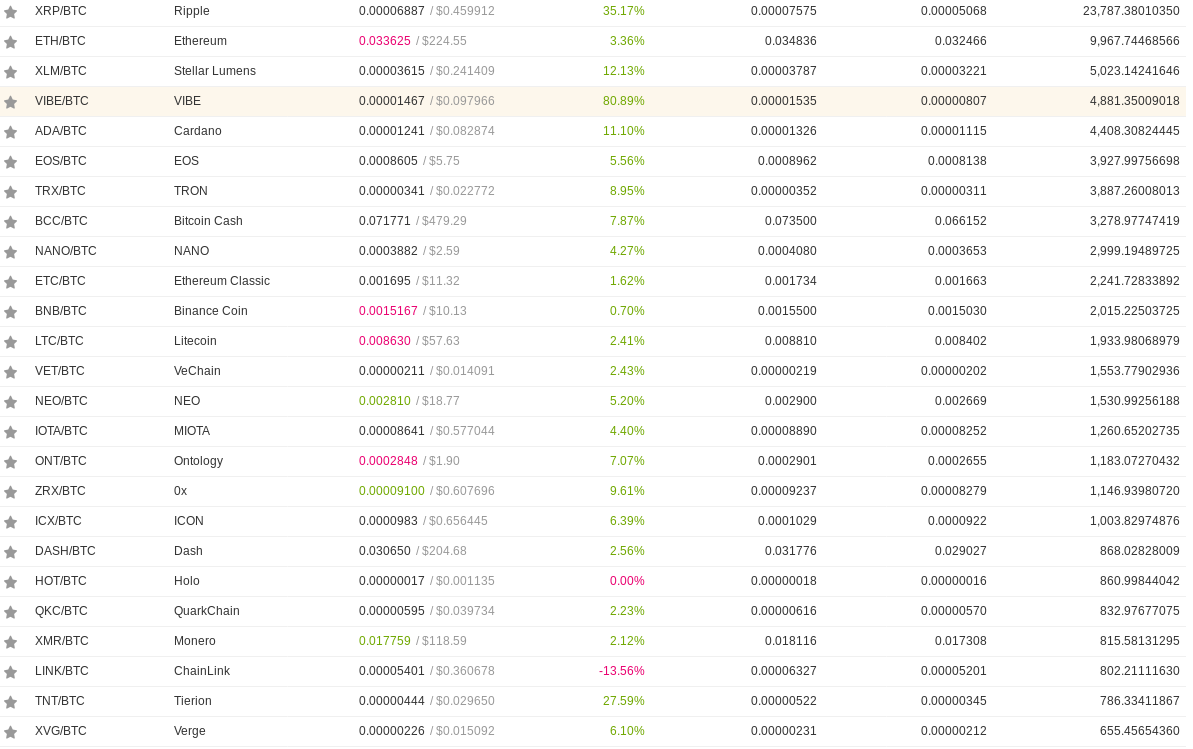Star the BCC/BTC pair
Viewport: 1193px width, 749px height.
coord(11,222)
